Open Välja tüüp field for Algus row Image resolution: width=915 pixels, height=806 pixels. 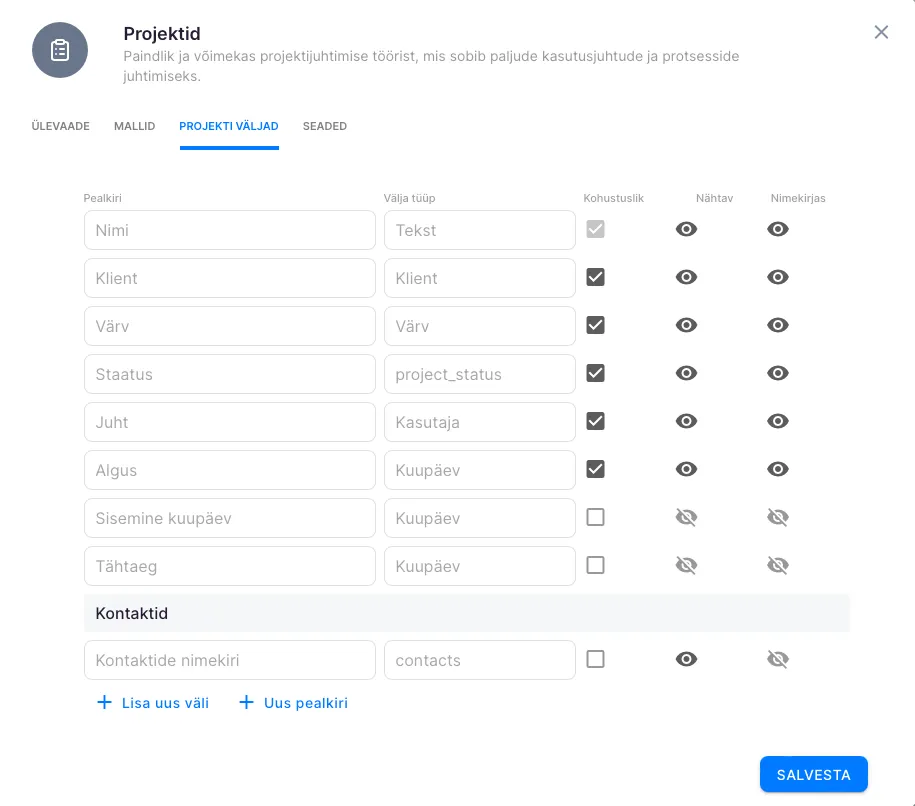pyautogui.click(x=479, y=470)
